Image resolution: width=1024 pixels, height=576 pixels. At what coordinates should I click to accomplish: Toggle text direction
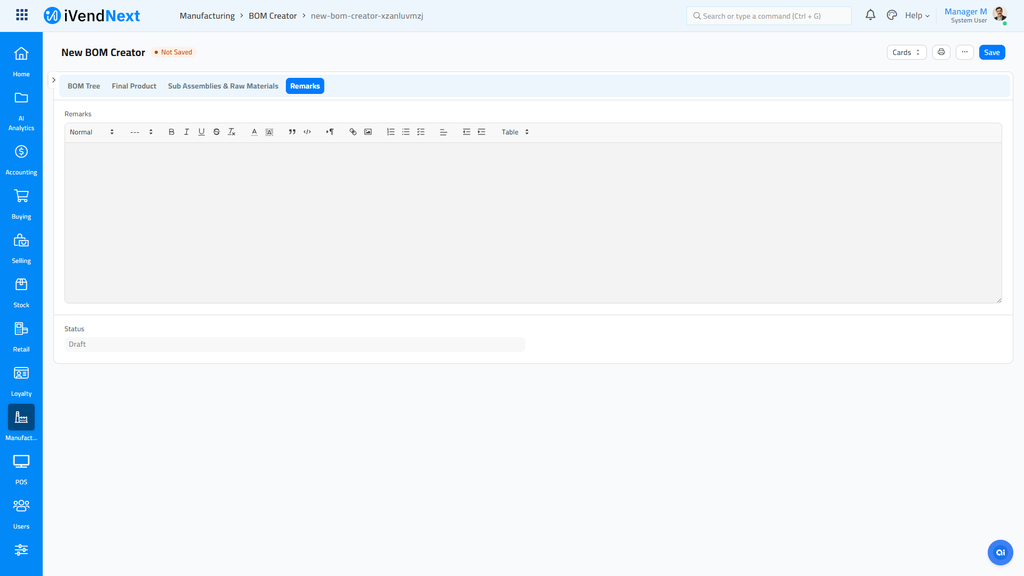(x=330, y=132)
